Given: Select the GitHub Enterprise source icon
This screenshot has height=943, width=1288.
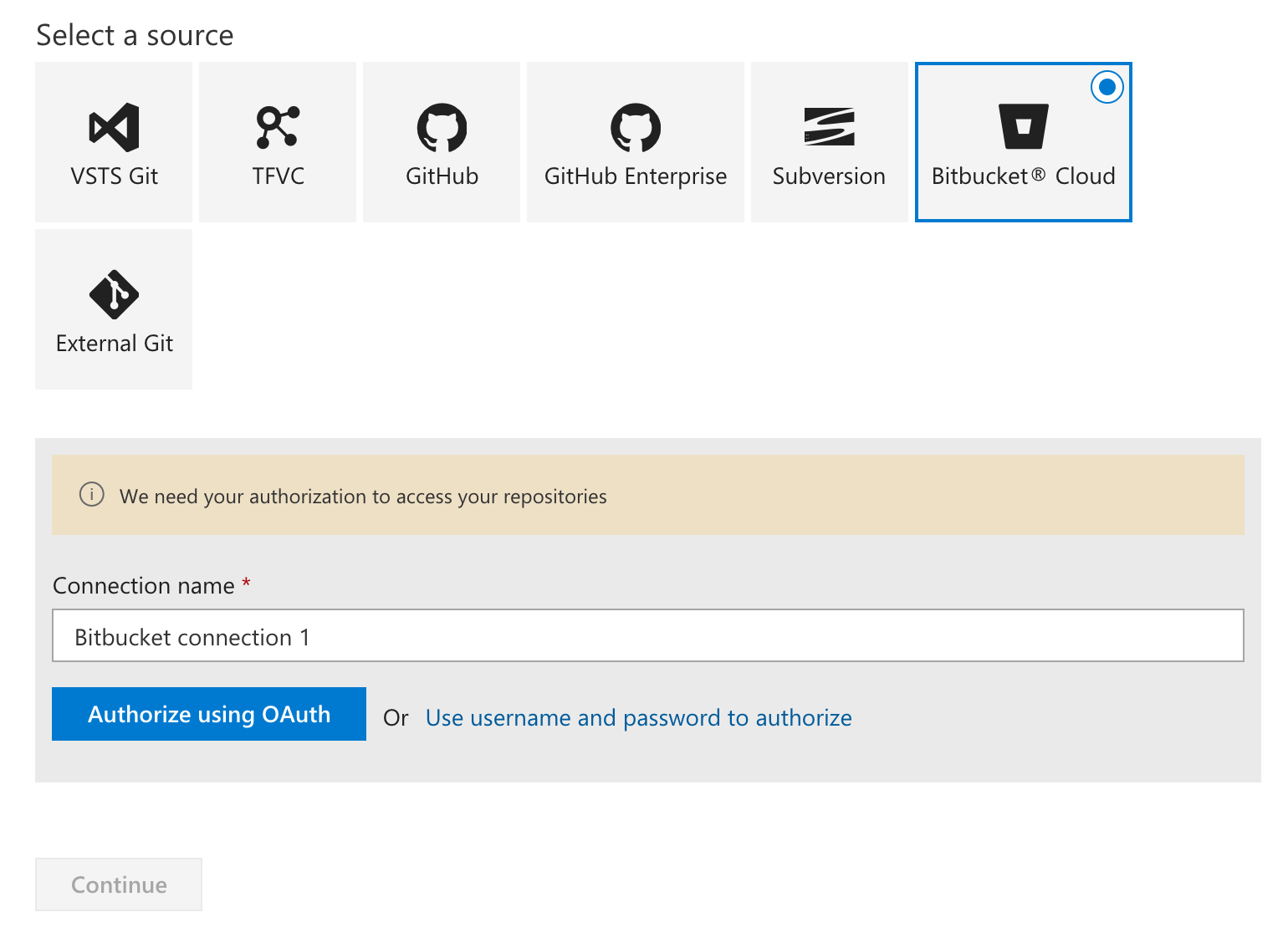Looking at the screenshot, I should (x=636, y=127).
